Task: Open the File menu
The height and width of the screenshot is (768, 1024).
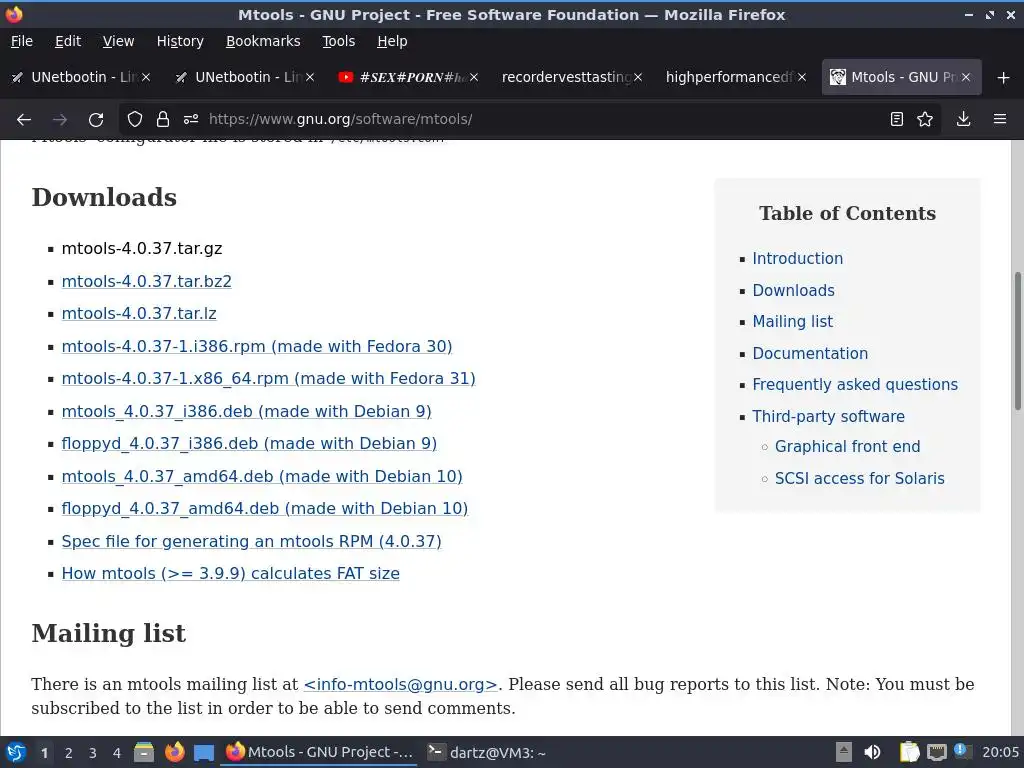Action: [x=22, y=41]
